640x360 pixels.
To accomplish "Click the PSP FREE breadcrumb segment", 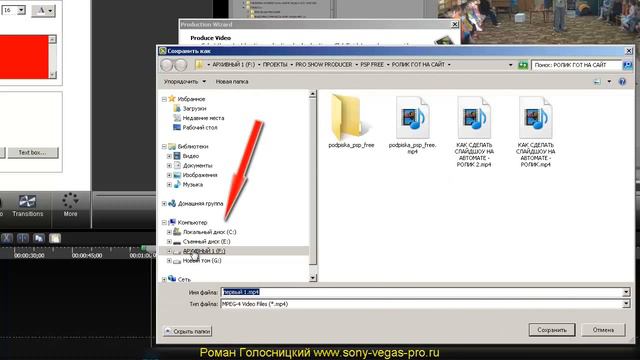I will coord(372,64).
